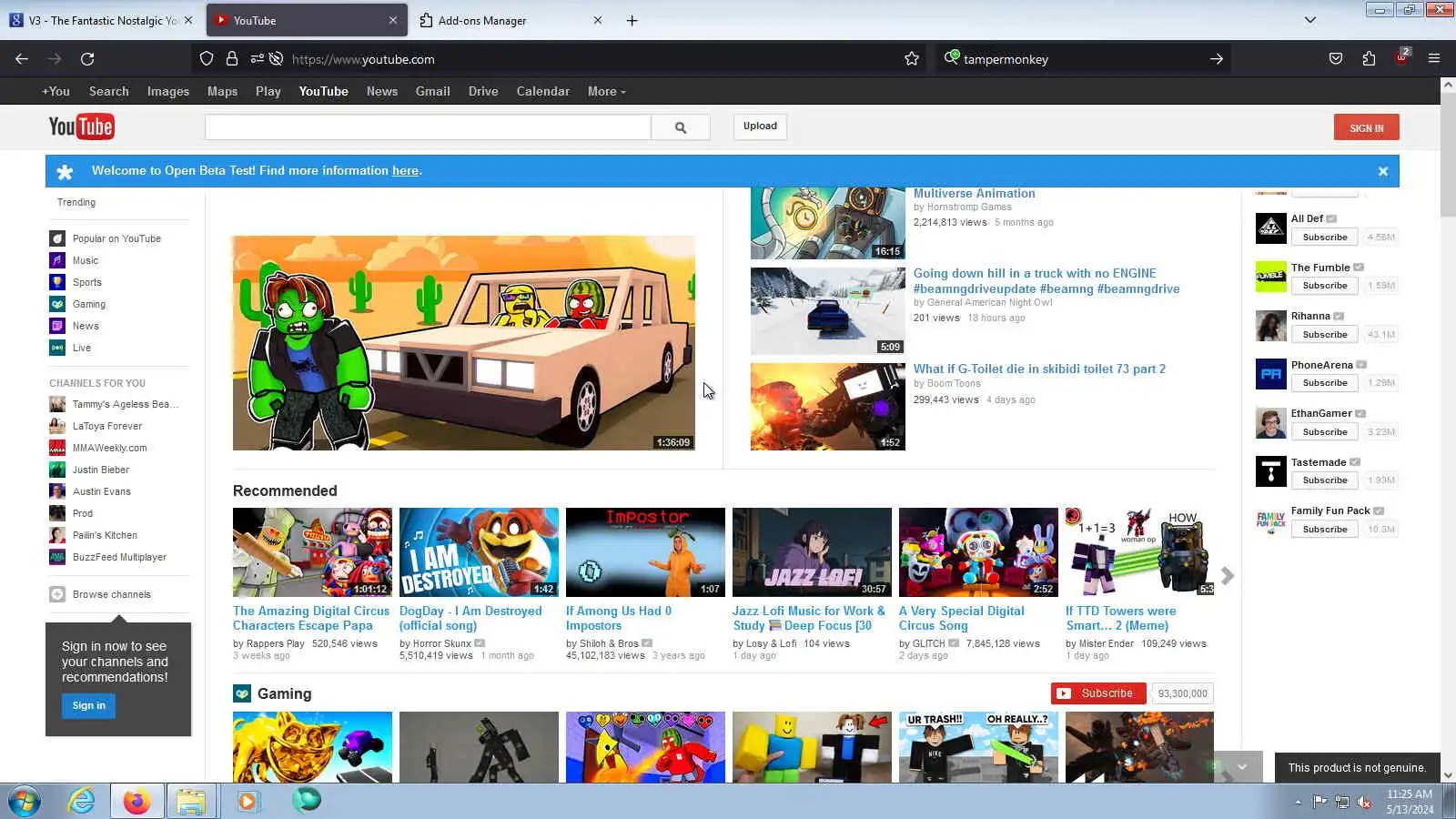The width and height of the screenshot is (1456, 819).
Task: Open Gmail in the Google bar
Action: pyautogui.click(x=433, y=91)
